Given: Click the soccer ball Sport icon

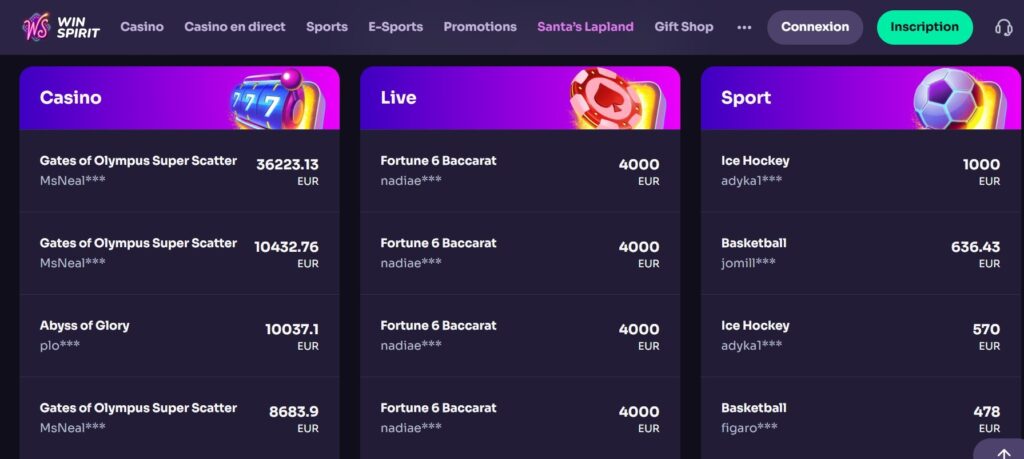Looking at the screenshot, I should click(x=947, y=100).
